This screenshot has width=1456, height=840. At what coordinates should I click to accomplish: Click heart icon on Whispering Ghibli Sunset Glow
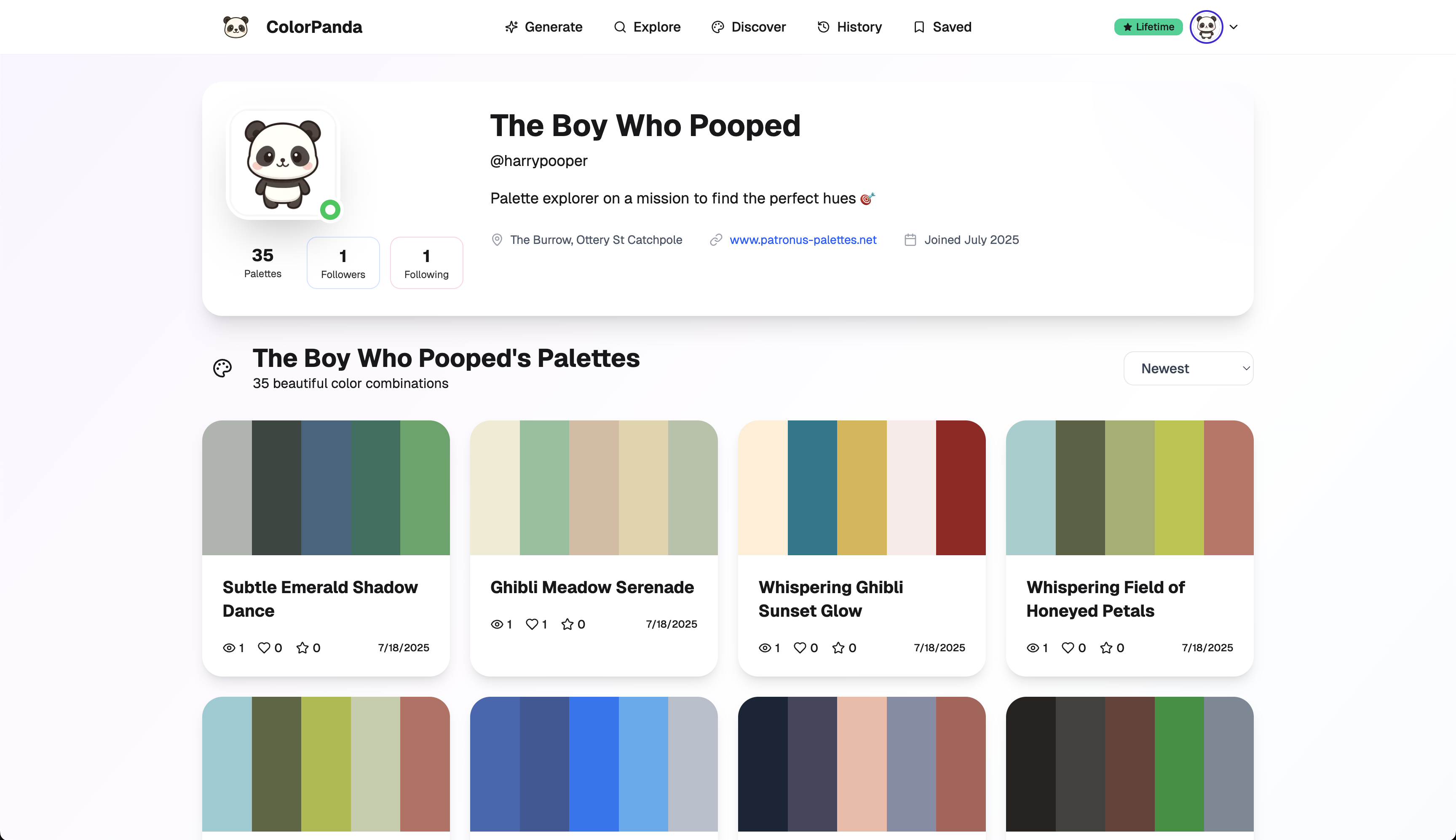point(800,648)
